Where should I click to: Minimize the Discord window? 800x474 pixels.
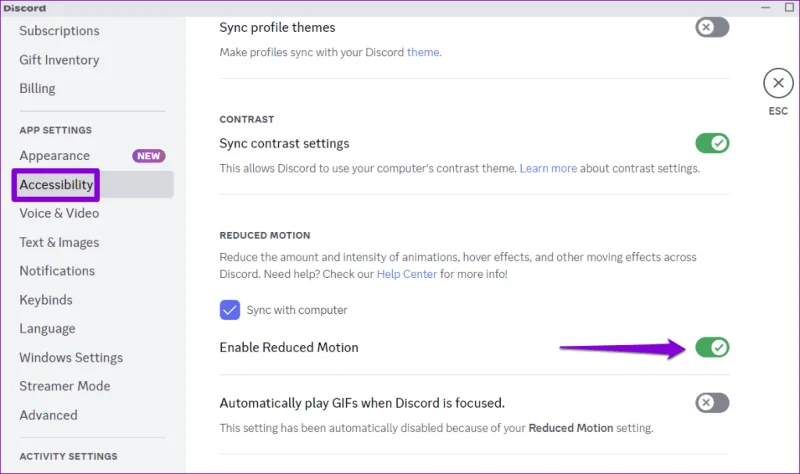(x=765, y=8)
